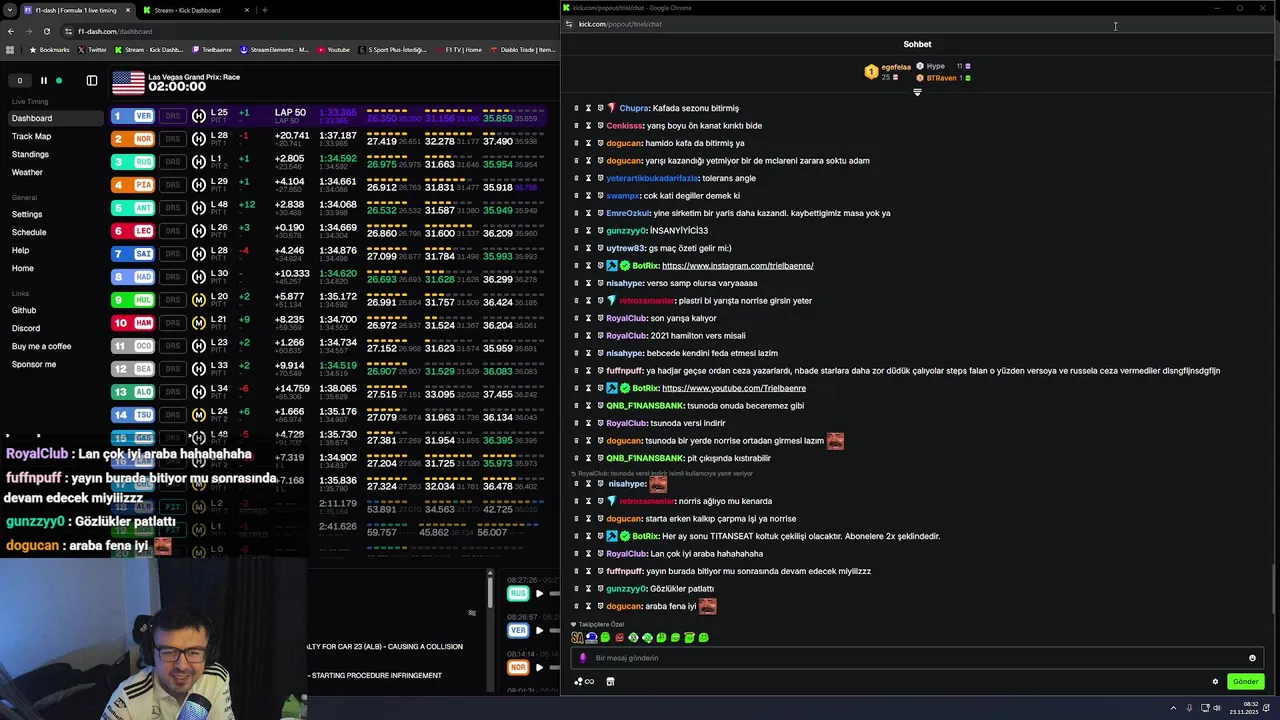Screen dimensions: 1280x720
Task: Open the StreamElements bookmark
Action: [x=274, y=49]
